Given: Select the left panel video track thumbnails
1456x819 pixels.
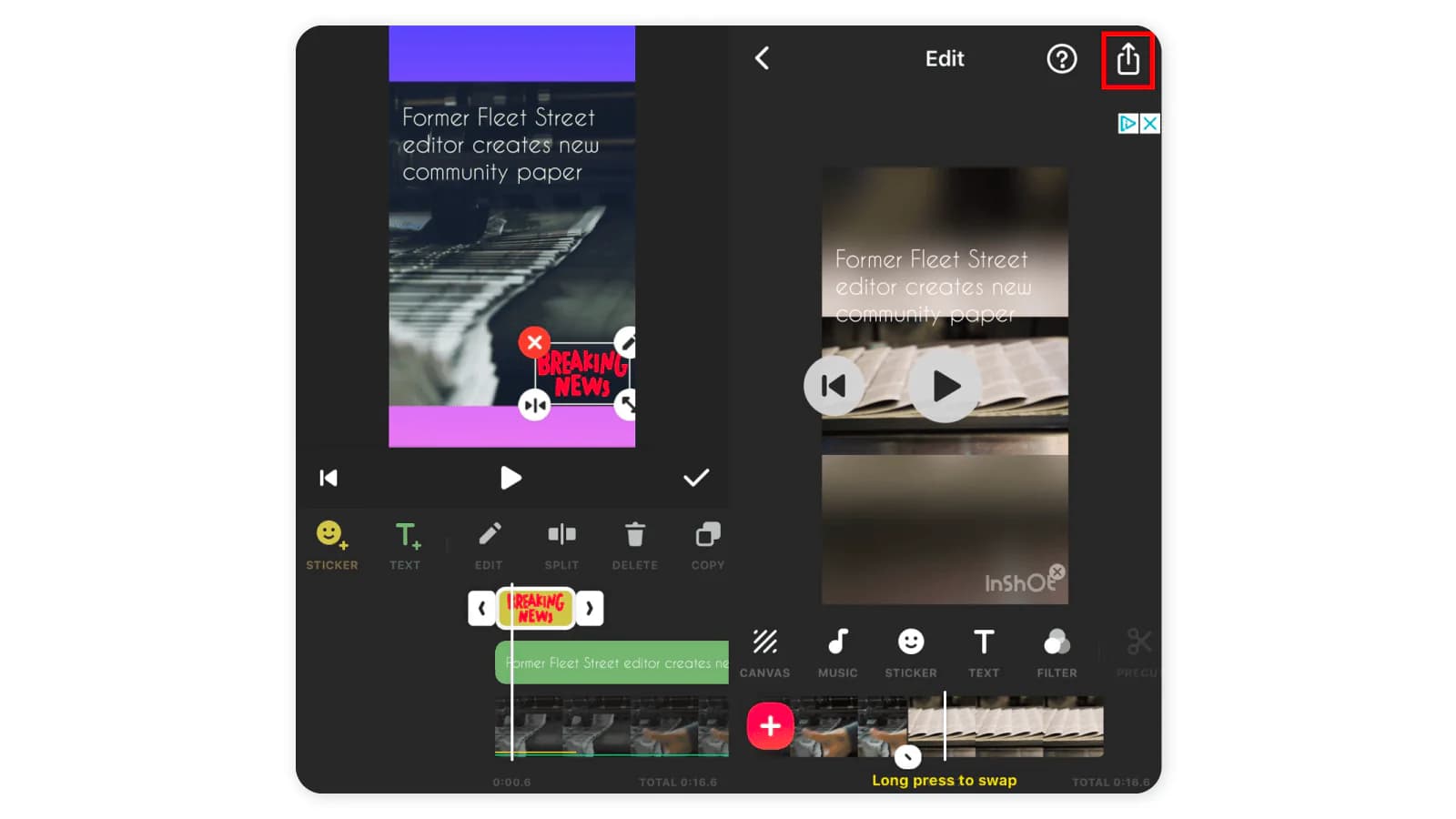Looking at the screenshot, I should pos(612,726).
